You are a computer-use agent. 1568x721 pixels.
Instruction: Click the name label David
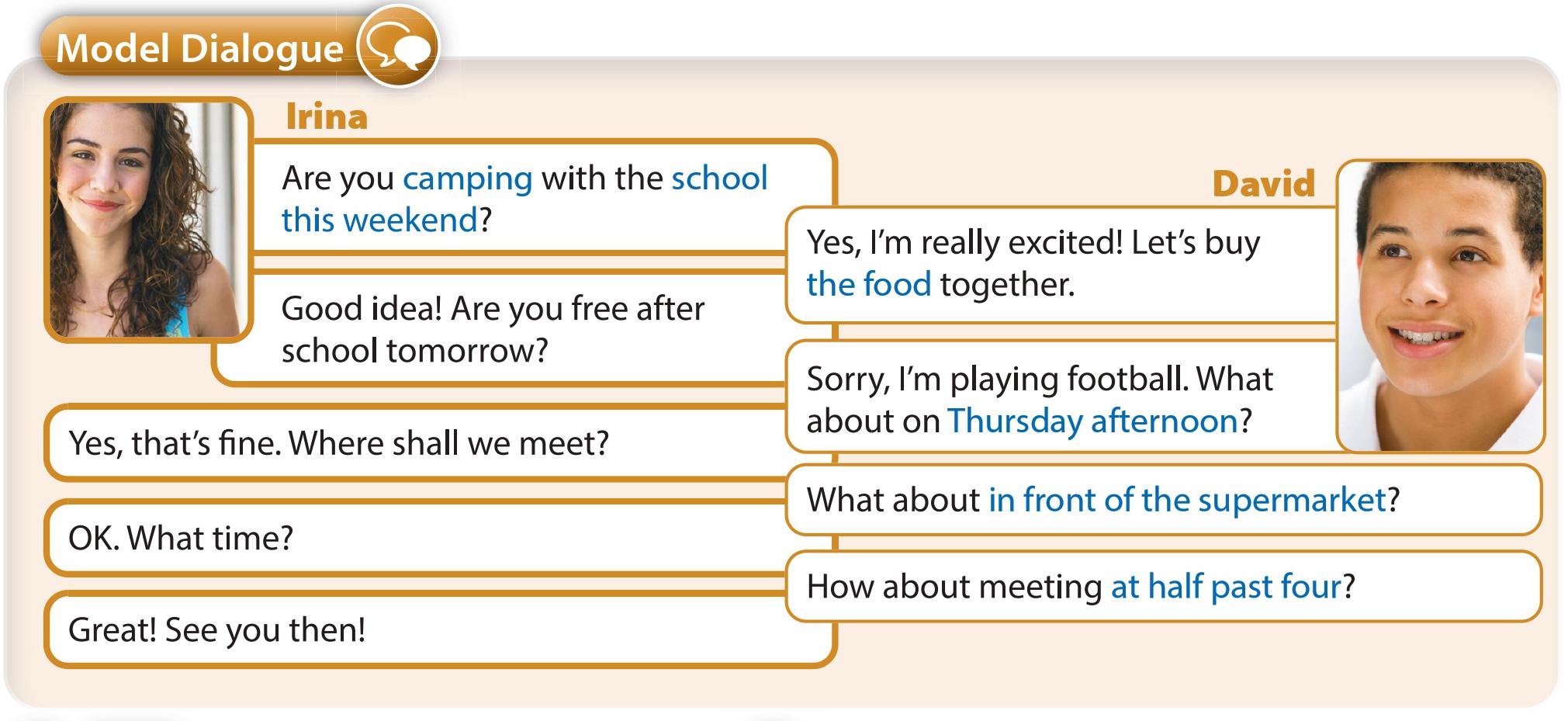pyautogui.click(x=1263, y=184)
